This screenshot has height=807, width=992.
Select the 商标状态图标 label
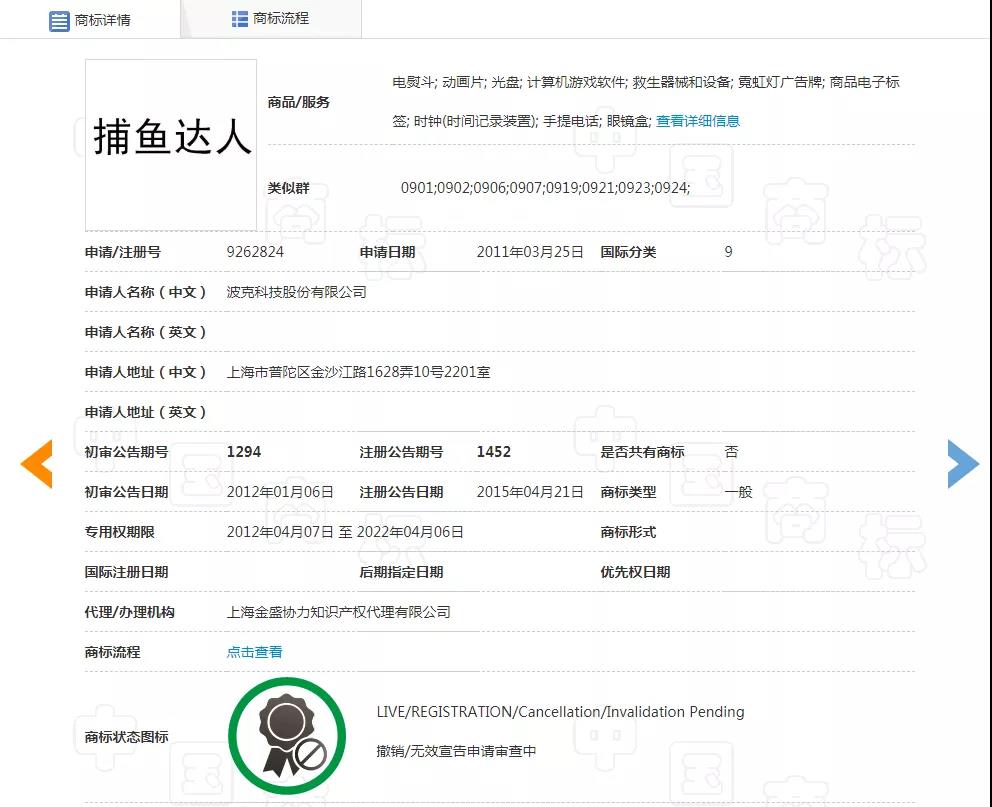pyautogui.click(x=127, y=737)
